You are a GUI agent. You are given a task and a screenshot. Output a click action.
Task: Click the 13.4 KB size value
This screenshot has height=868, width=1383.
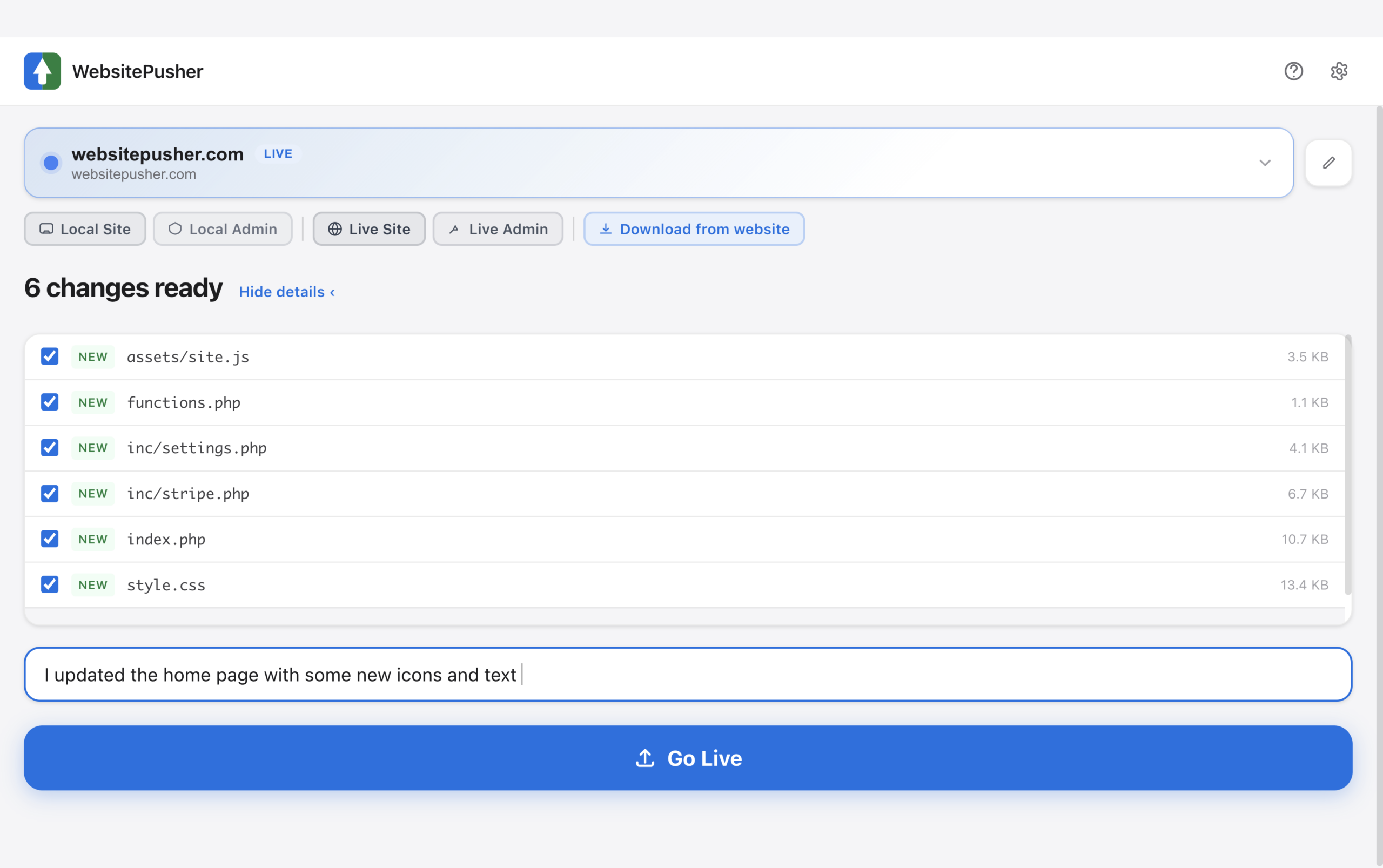[x=1304, y=585]
